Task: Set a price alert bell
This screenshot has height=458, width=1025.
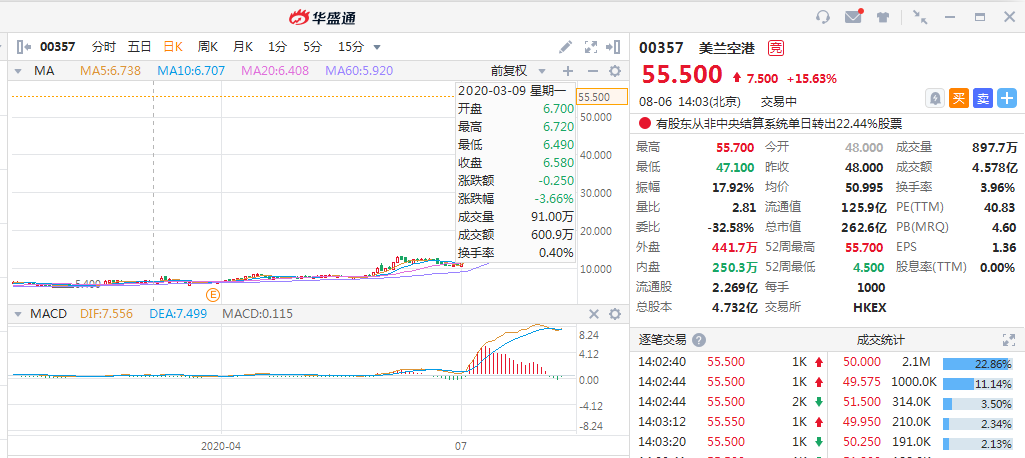Action: [935, 99]
